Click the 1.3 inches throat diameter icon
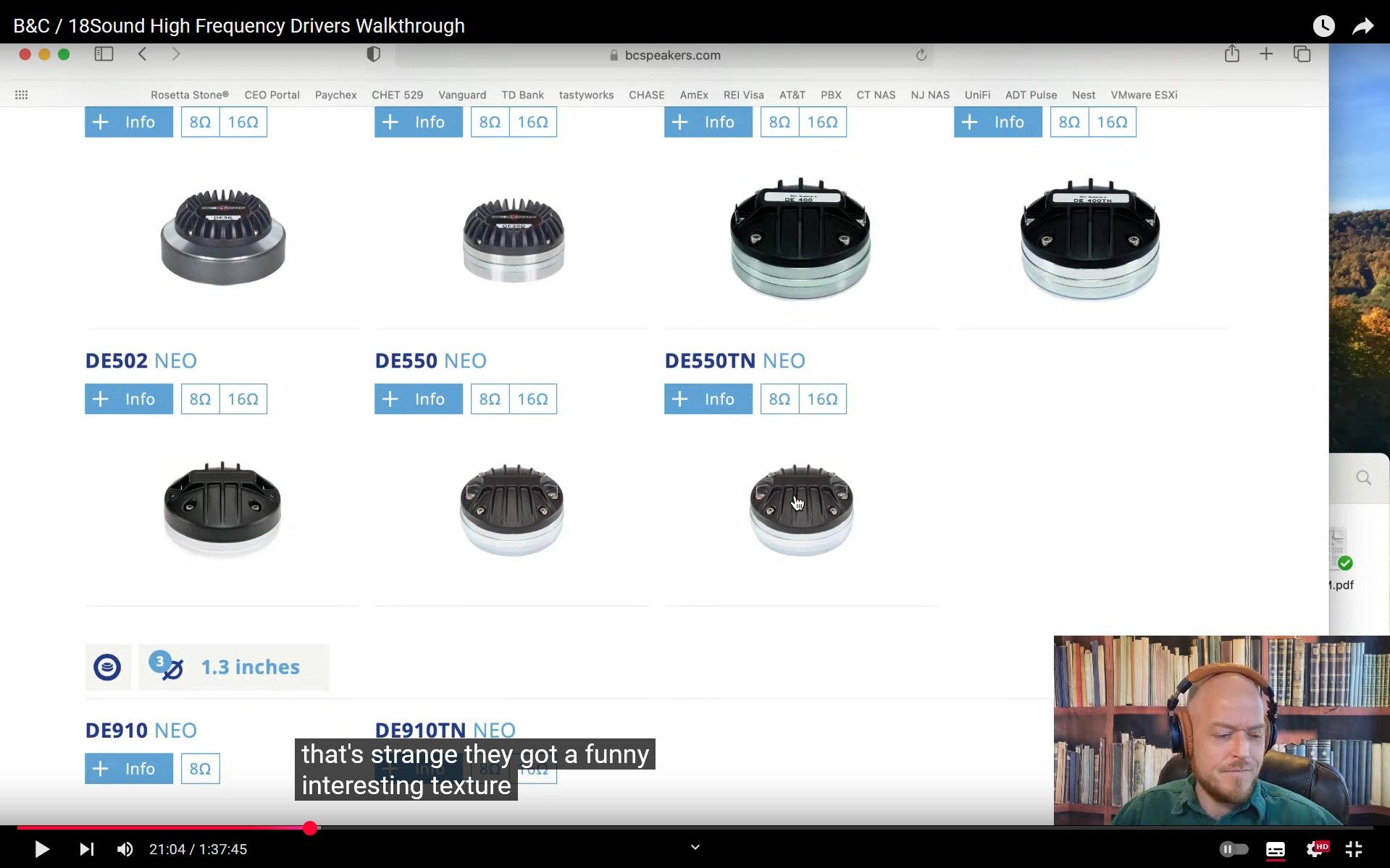 [x=166, y=666]
